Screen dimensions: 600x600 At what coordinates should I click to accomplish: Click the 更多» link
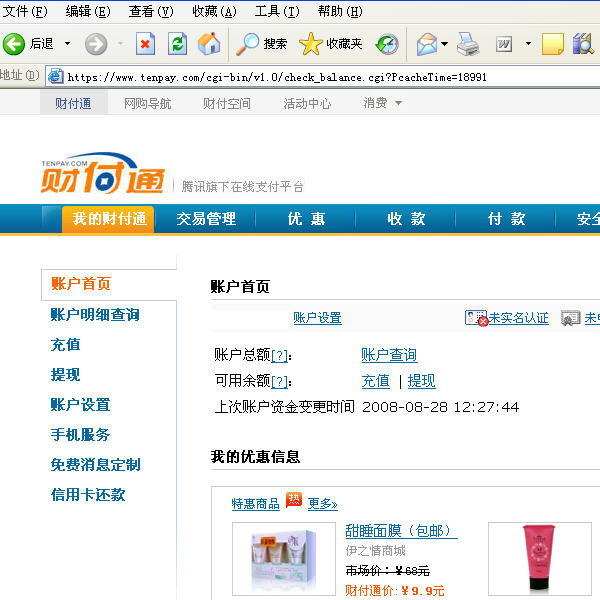point(323,504)
